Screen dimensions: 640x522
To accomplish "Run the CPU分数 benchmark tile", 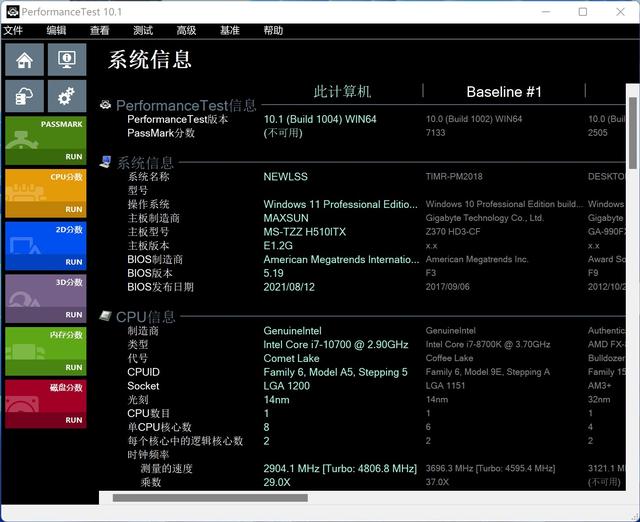I will [x=46, y=193].
